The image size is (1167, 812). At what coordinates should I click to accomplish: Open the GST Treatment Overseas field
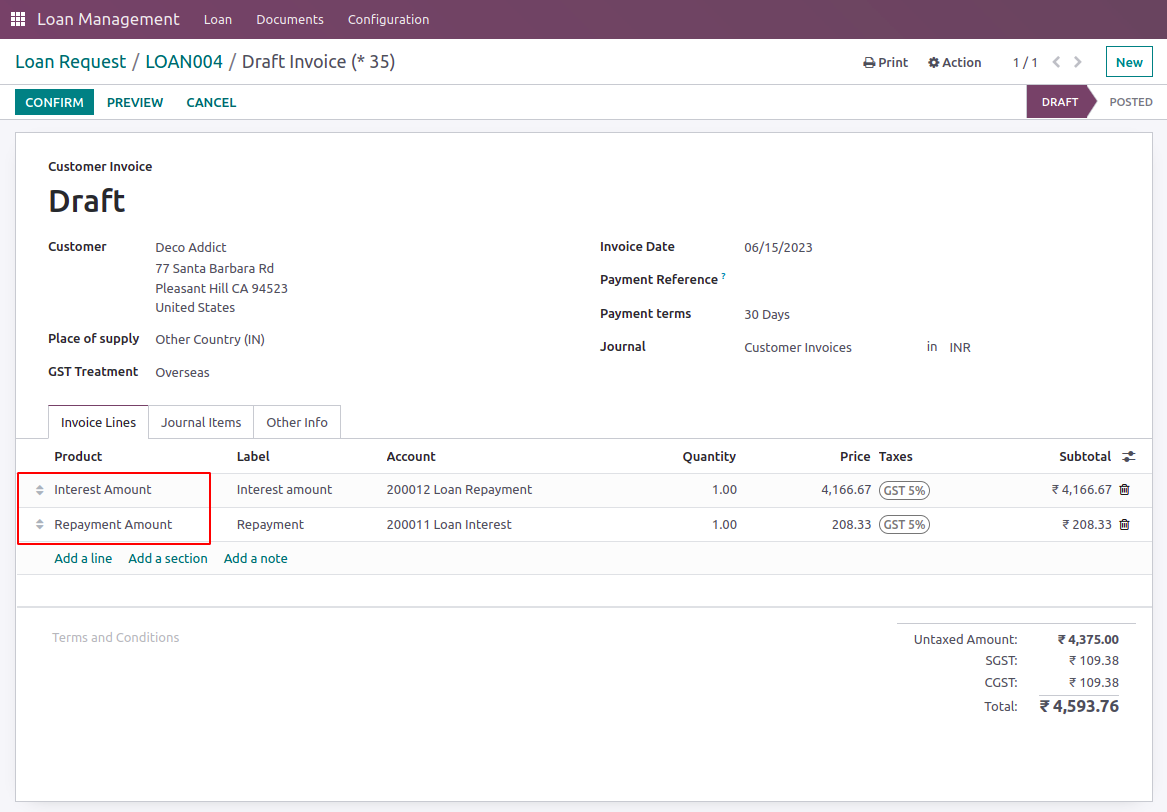[182, 372]
